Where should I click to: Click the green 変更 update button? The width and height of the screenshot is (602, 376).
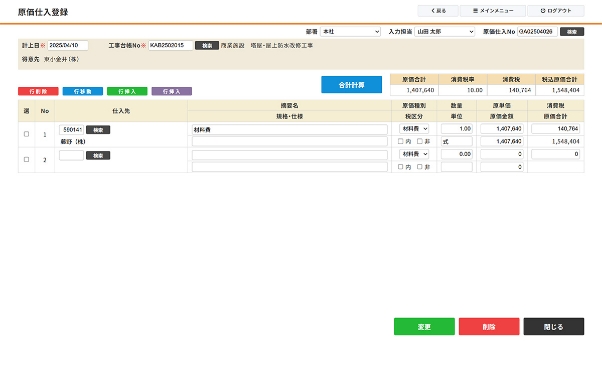click(x=424, y=326)
